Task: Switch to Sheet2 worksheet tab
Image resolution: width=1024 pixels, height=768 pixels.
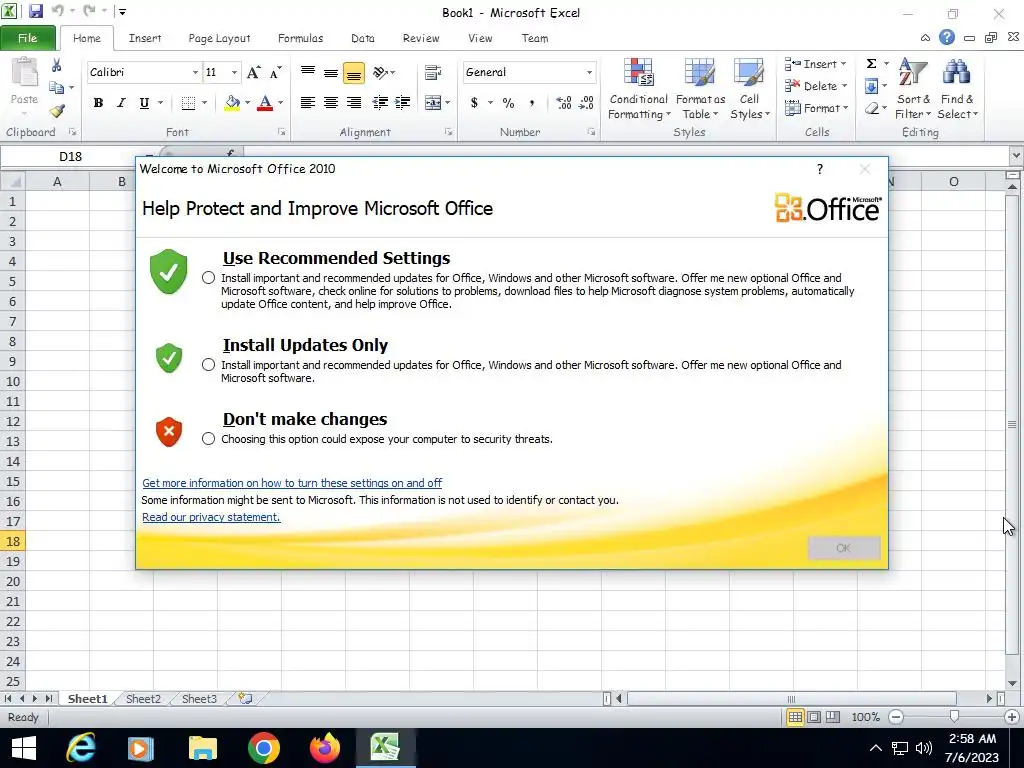Action: point(143,699)
